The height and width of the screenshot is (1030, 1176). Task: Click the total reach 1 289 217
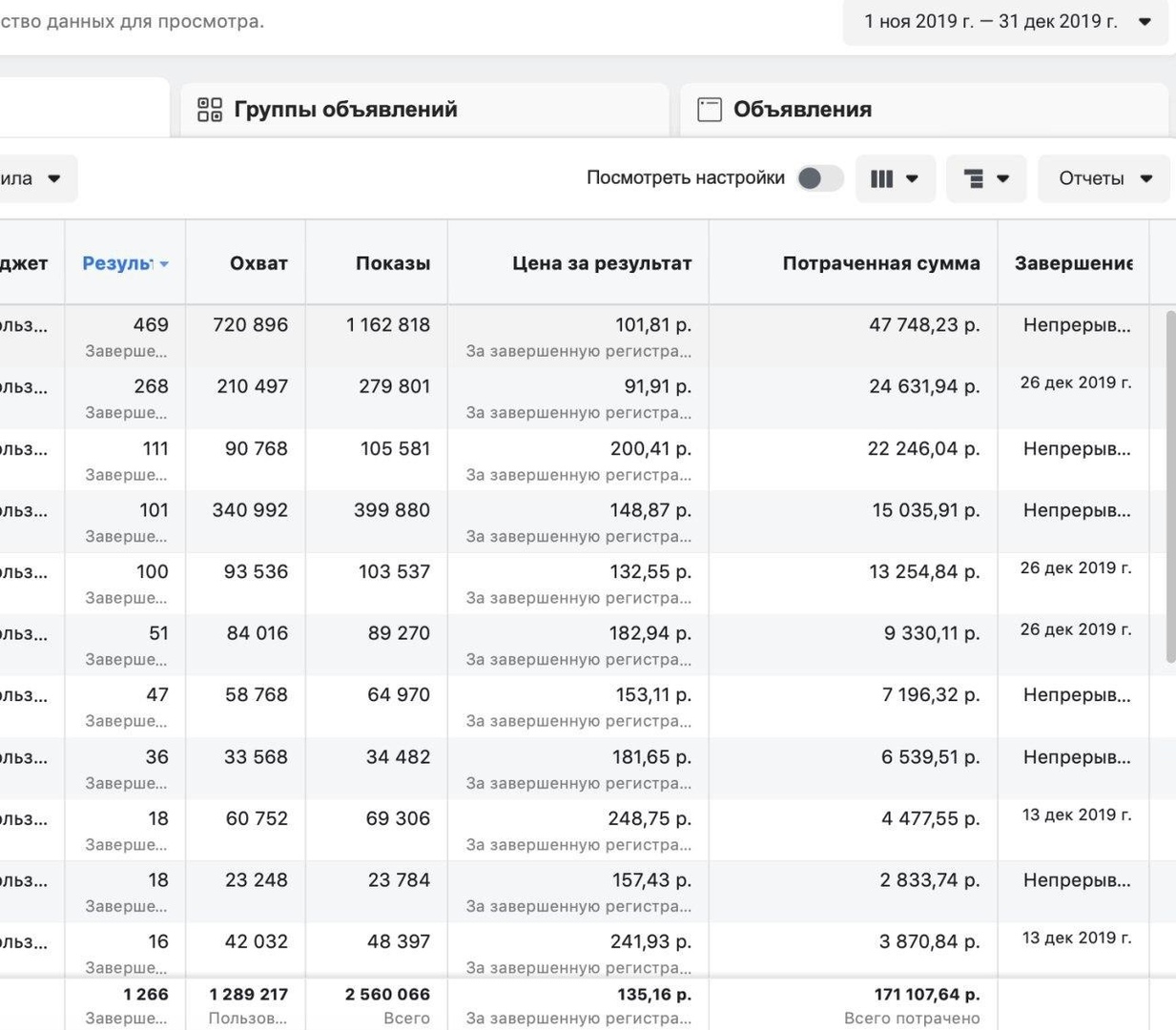click(x=248, y=995)
